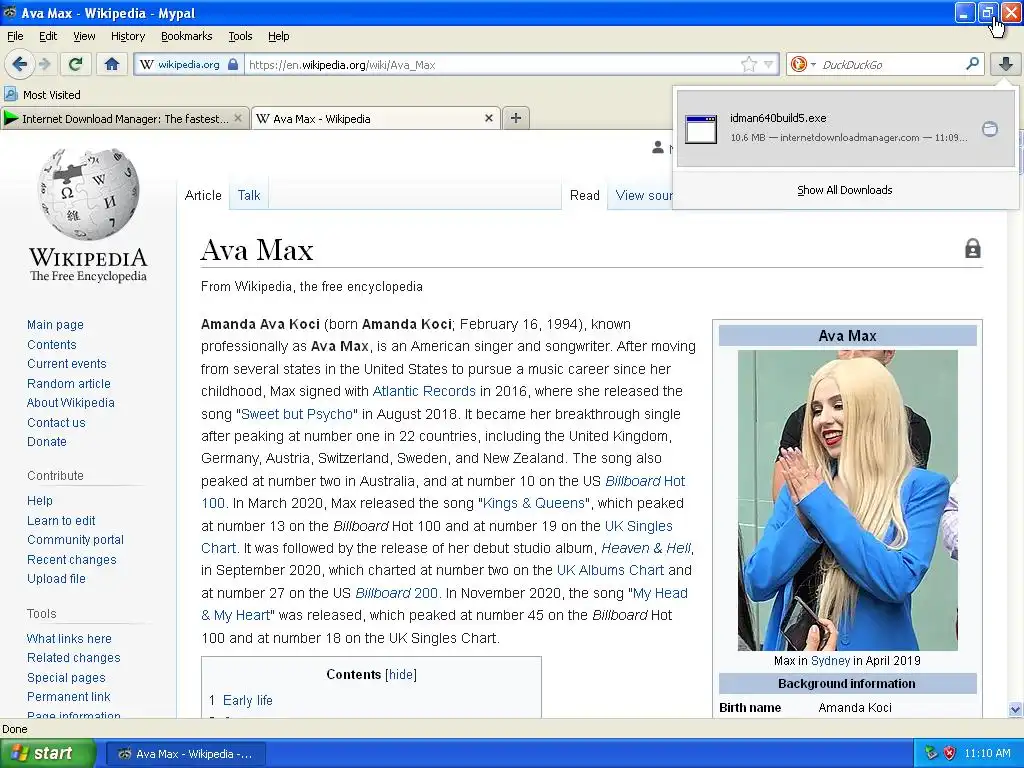Bookmark this page with the star icon
This screenshot has height=768, width=1024.
748,64
